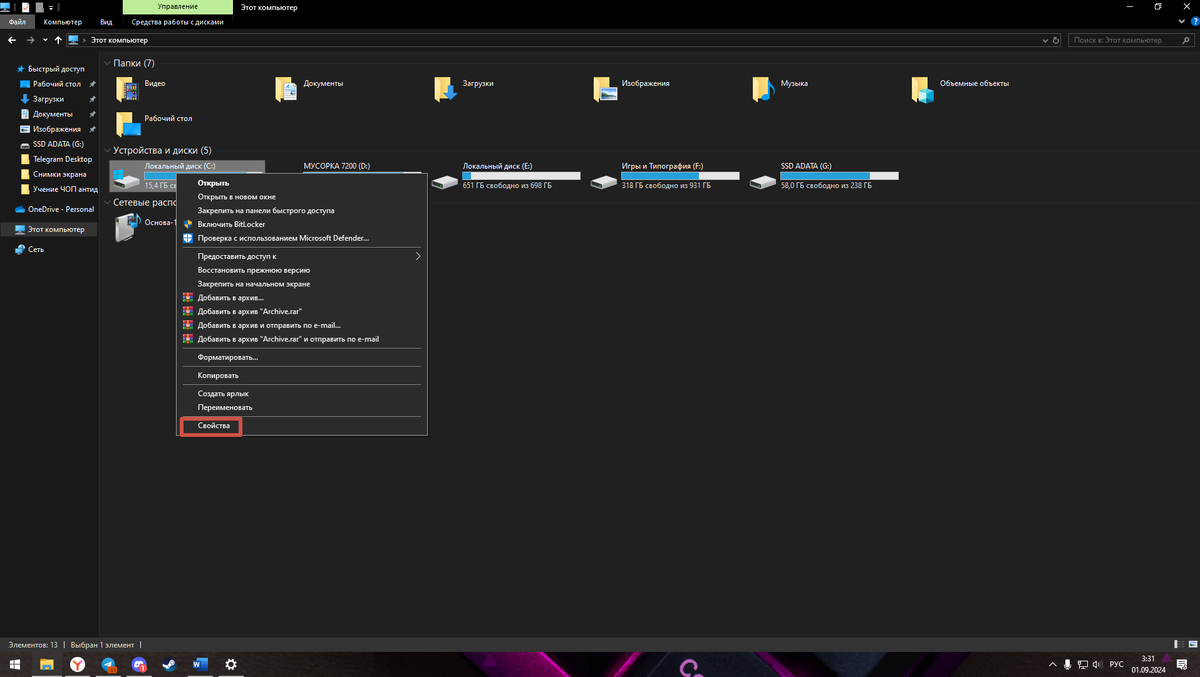Click the Игры и Типография (F:) usage bar
1200x677 pixels.
tap(680, 176)
